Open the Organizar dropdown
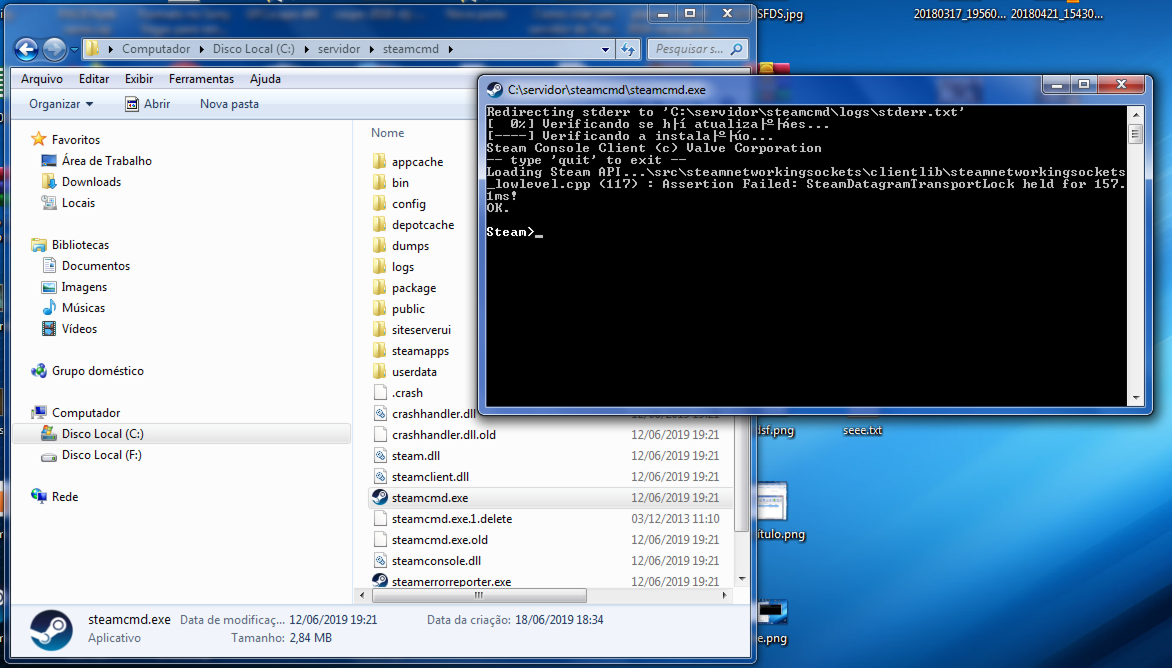This screenshot has width=1172, height=668. (x=61, y=104)
